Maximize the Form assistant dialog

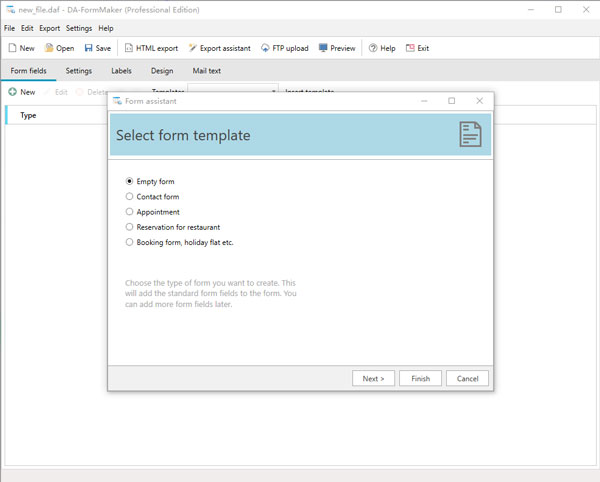coord(452,101)
